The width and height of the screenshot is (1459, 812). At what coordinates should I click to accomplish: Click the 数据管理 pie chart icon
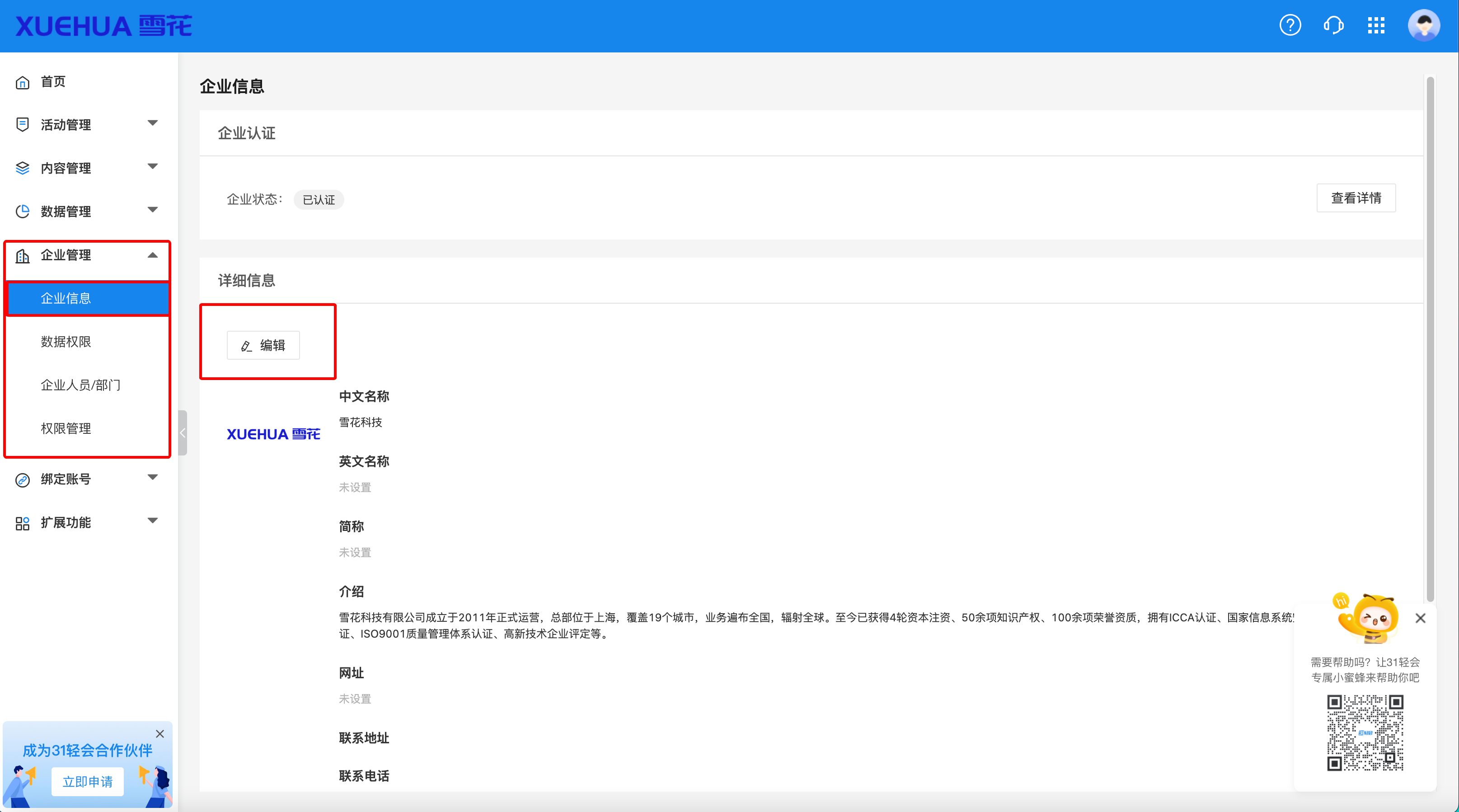click(23, 211)
